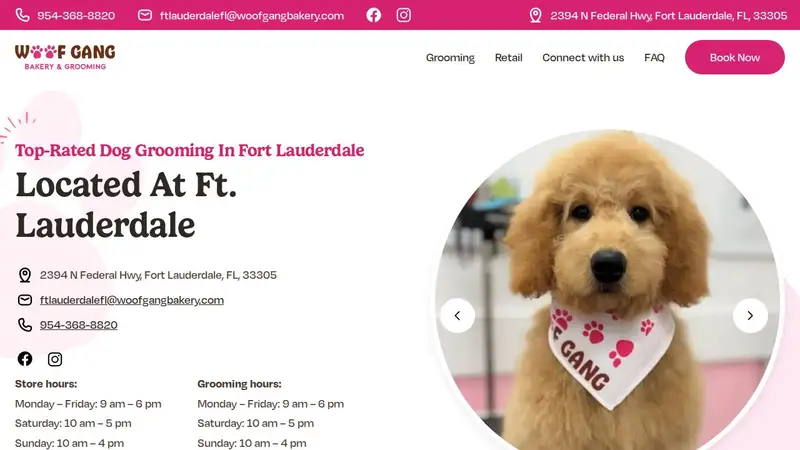Screen dimensions: 800x450
Task: Click envelope icon beside hero email link
Action: 24,300
